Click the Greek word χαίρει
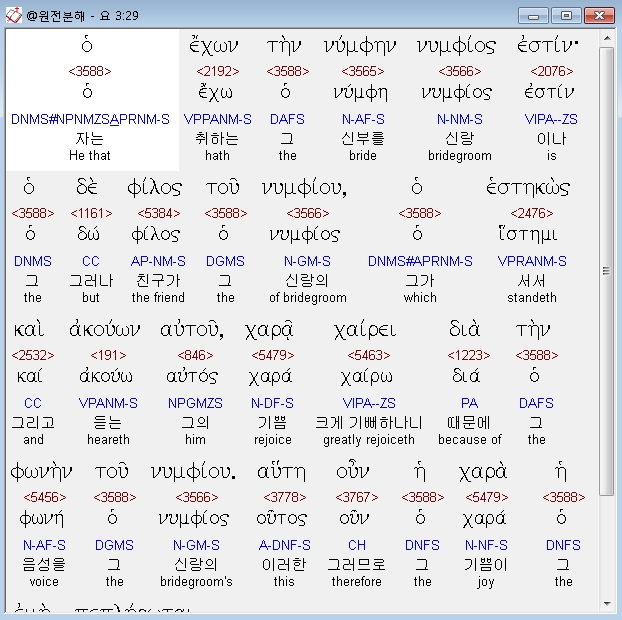 (x=365, y=331)
